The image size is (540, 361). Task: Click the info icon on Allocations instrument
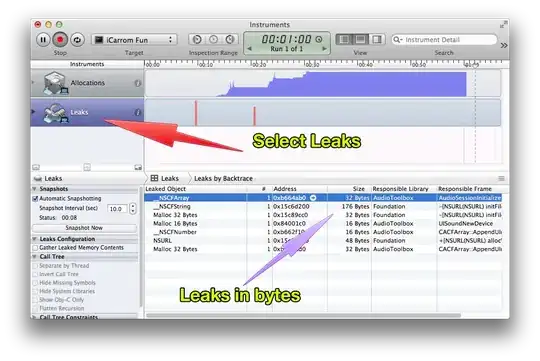pos(138,83)
